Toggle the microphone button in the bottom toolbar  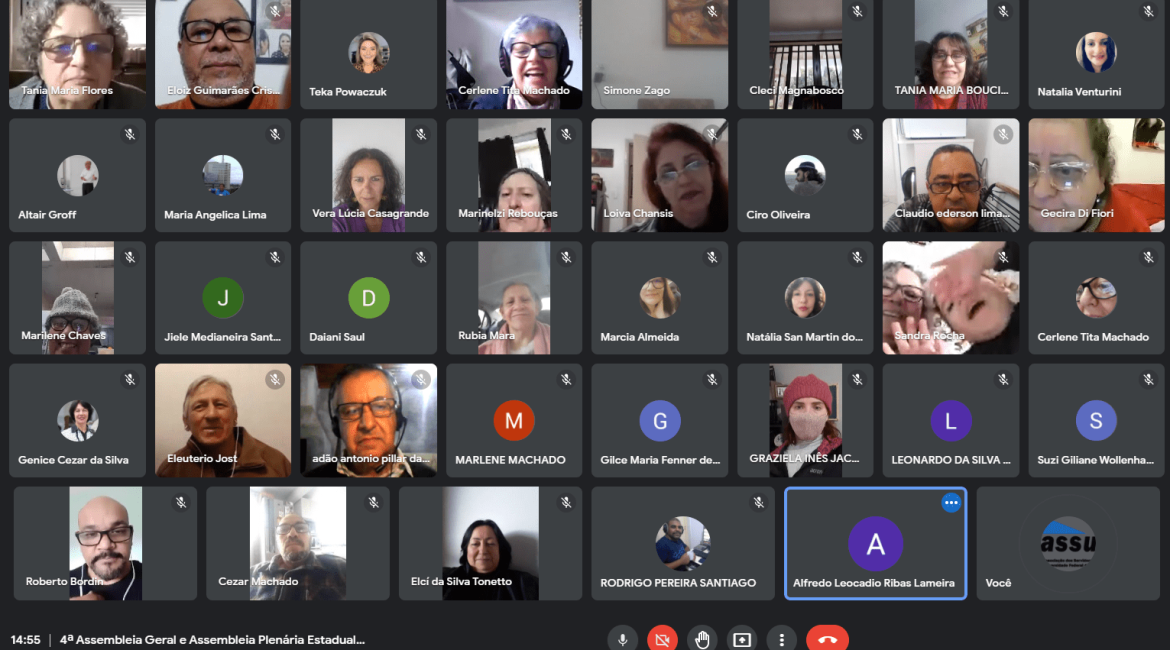[622, 639]
